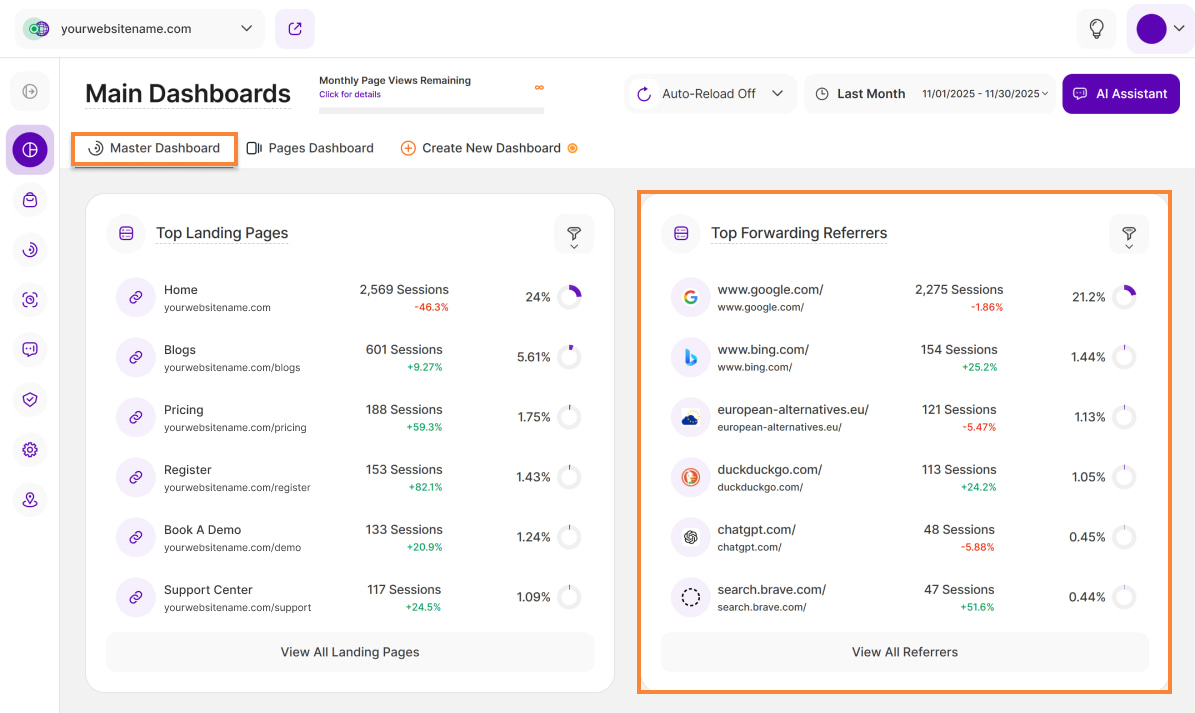
Task: Click the lightbulb tips icon
Action: tap(1096, 29)
